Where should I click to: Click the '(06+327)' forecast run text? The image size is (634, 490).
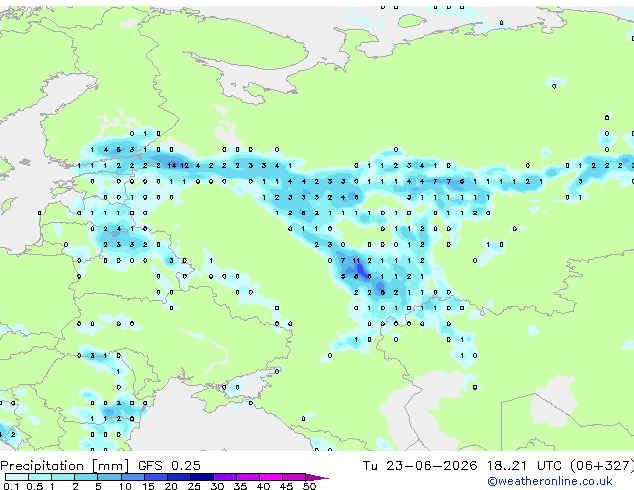[602, 466]
